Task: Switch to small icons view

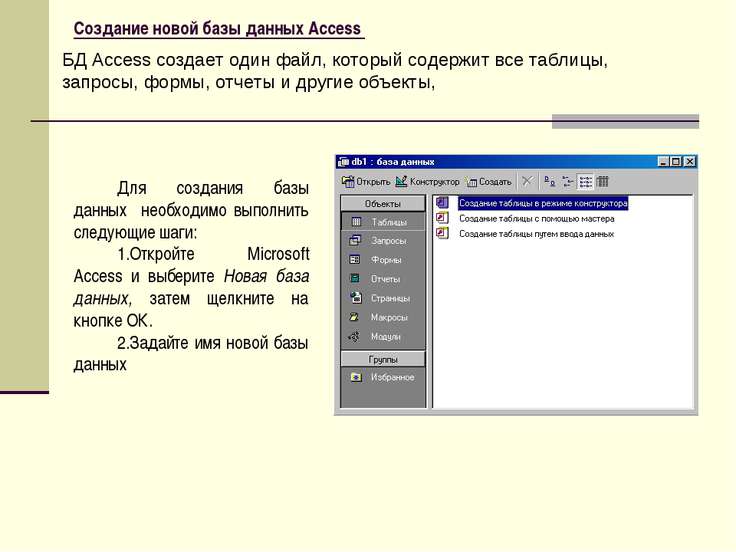Action: coord(567,181)
